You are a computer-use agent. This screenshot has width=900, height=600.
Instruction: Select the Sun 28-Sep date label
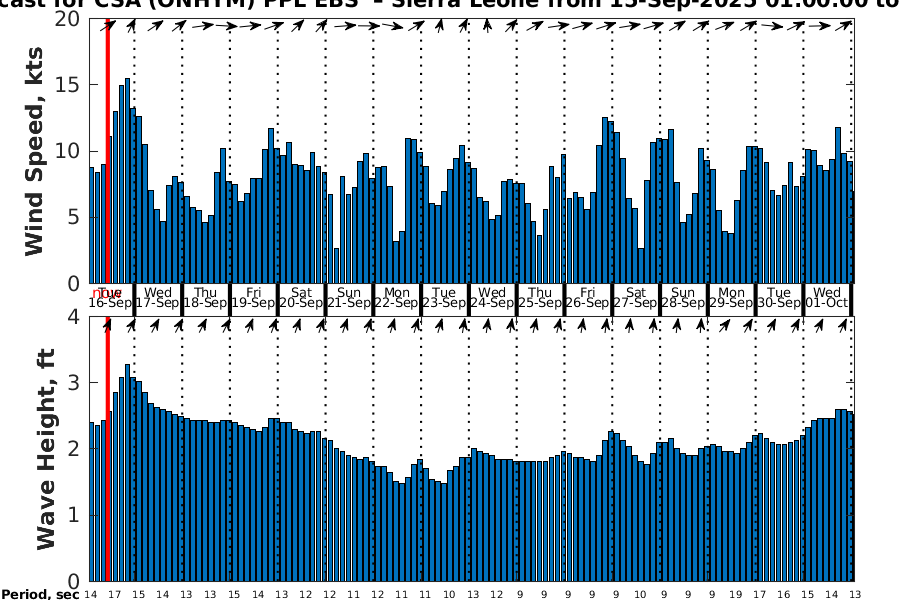pos(683,298)
